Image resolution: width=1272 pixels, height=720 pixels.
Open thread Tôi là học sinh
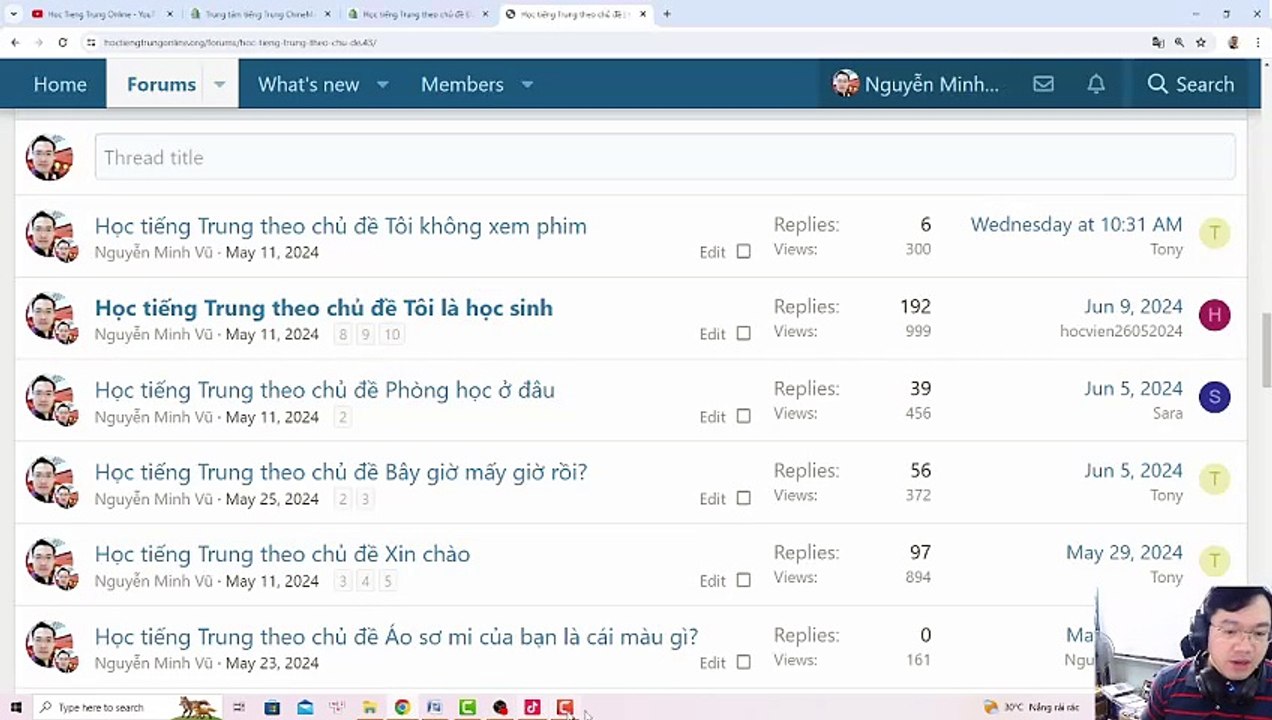click(323, 308)
